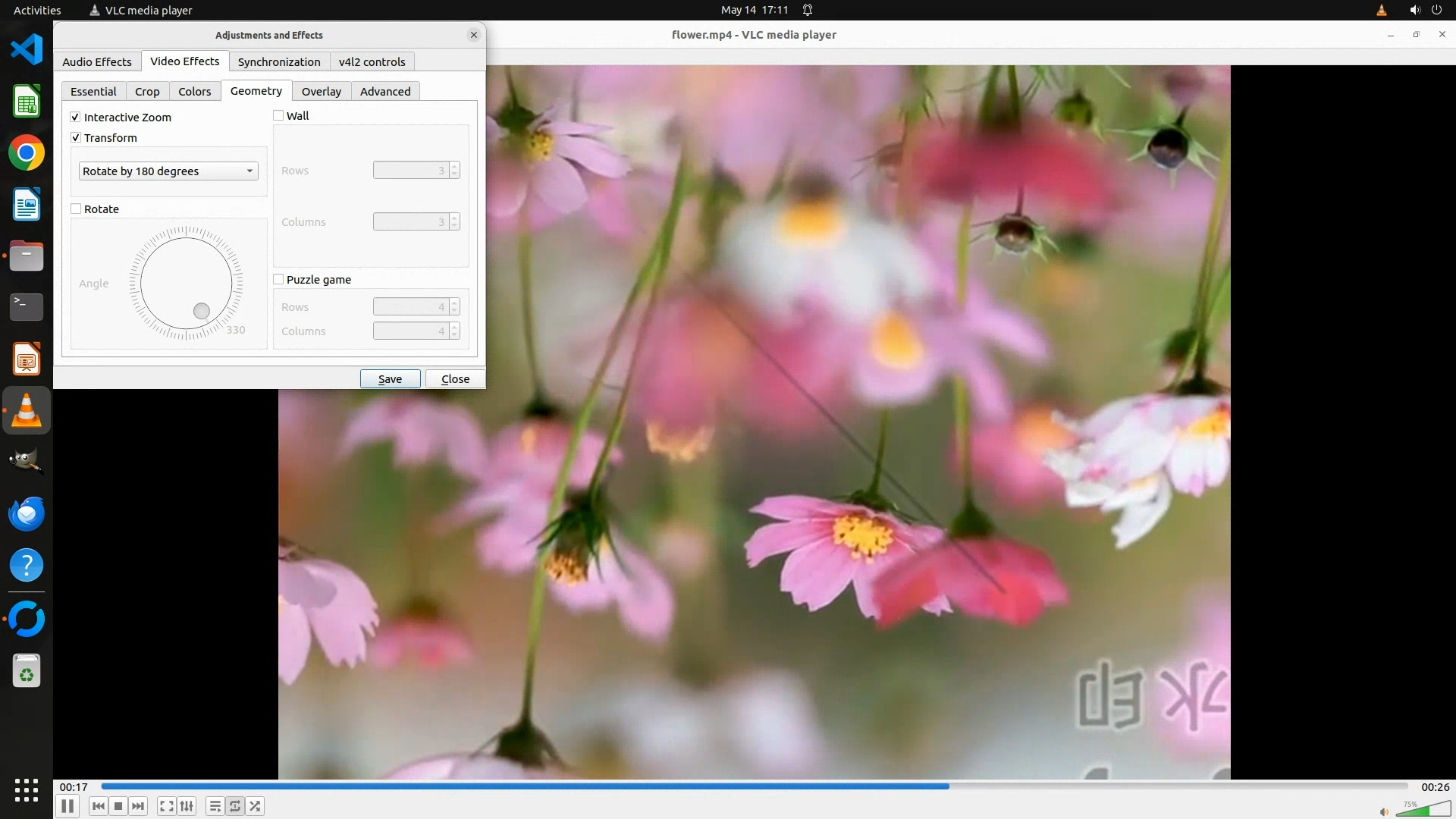Open system power menu in top bar
Image resolution: width=1456 pixels, height=819 pixels.
(1436, 10)
